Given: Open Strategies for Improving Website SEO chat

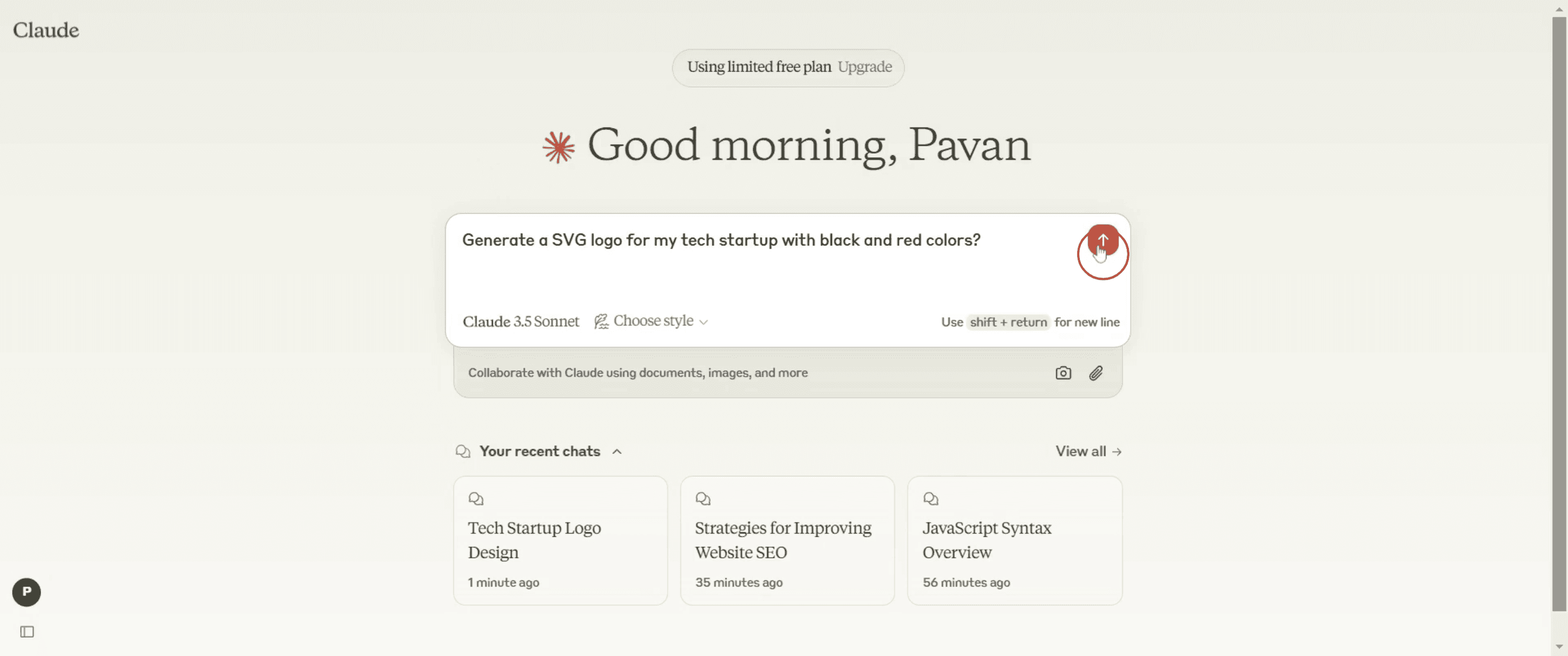Looking at the screenshot, I should (x=787, y=540).
